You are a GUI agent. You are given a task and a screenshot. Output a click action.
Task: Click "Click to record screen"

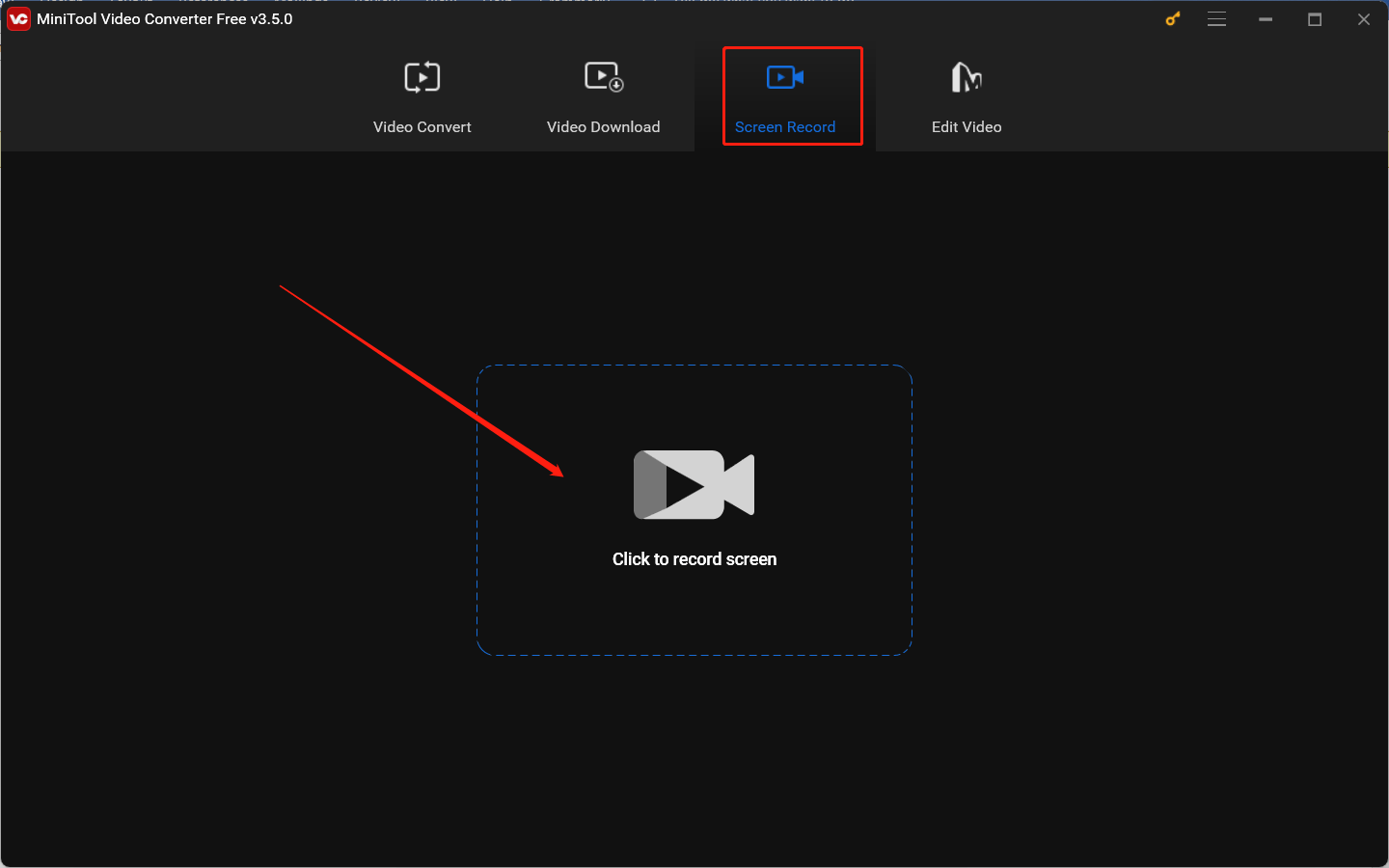point(694,558)
